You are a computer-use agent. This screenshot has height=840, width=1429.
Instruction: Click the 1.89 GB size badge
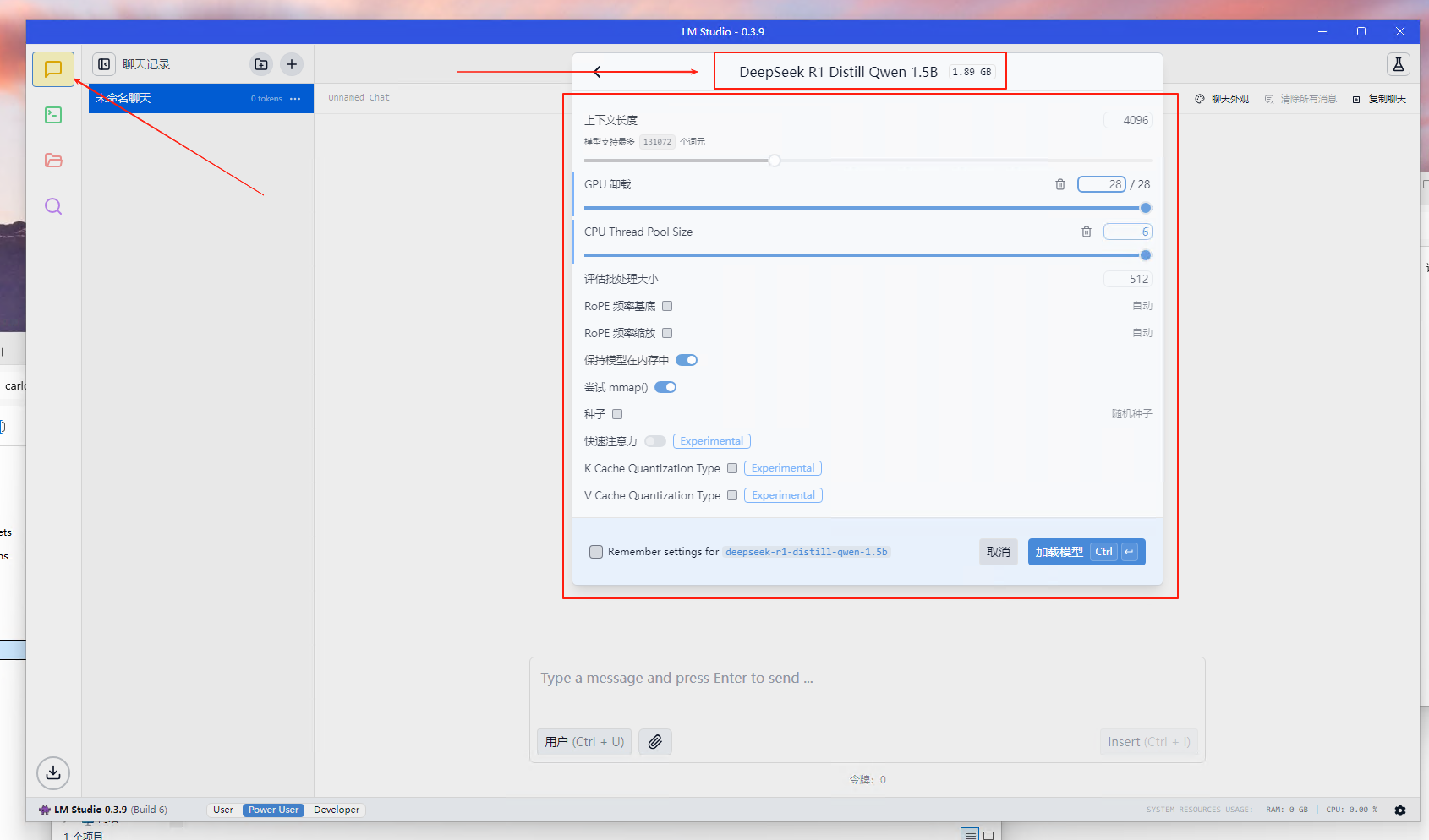point(972,72)
